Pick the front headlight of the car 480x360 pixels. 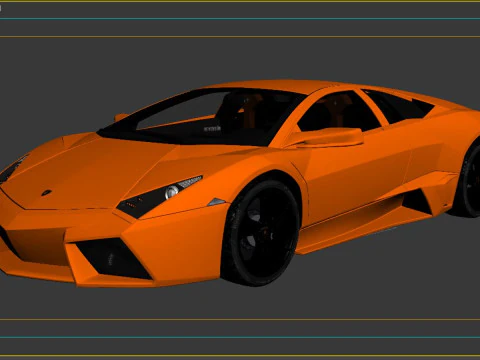(159, 197)
